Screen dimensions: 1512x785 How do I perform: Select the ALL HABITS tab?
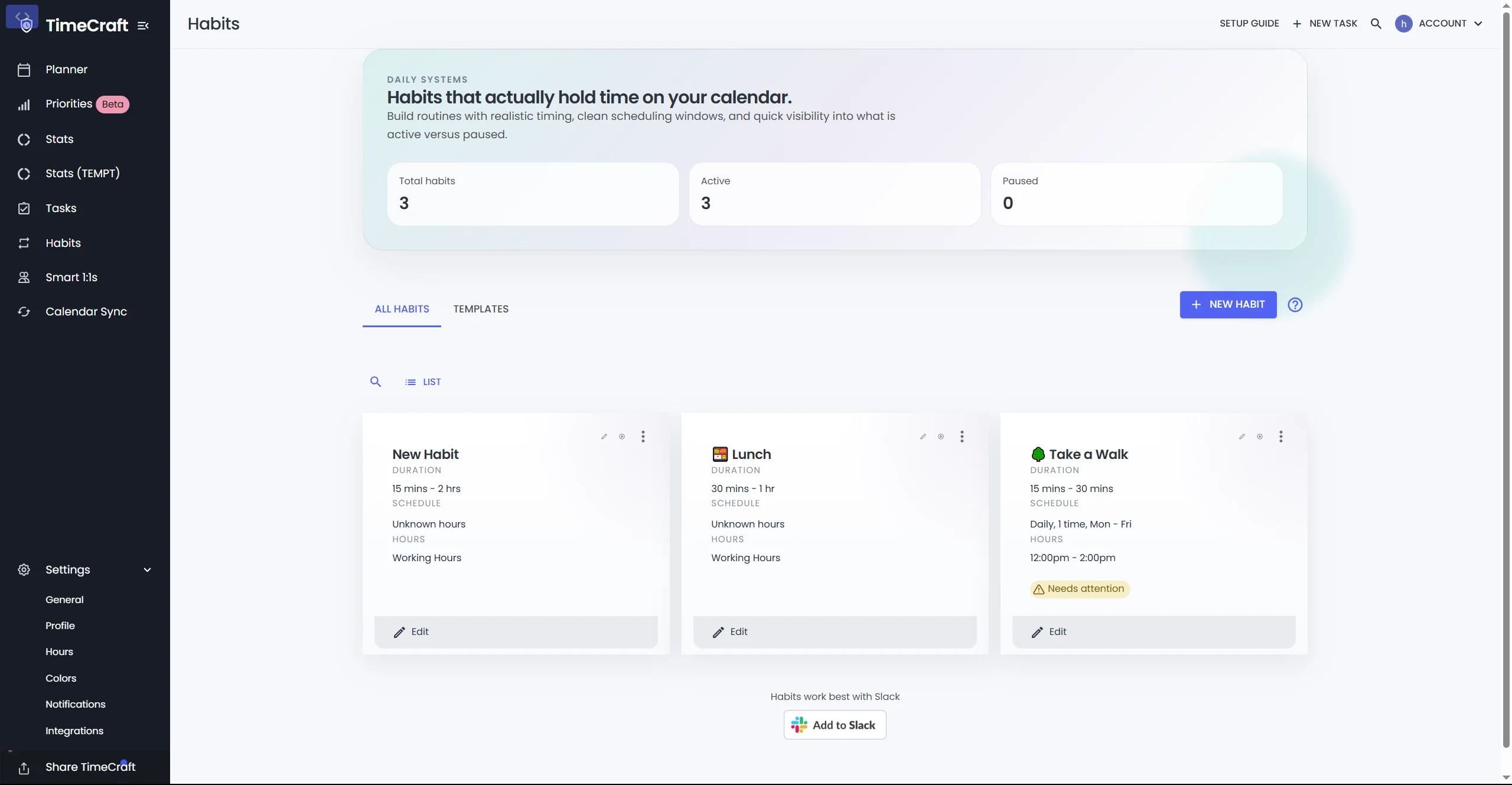tap(402, 309)
